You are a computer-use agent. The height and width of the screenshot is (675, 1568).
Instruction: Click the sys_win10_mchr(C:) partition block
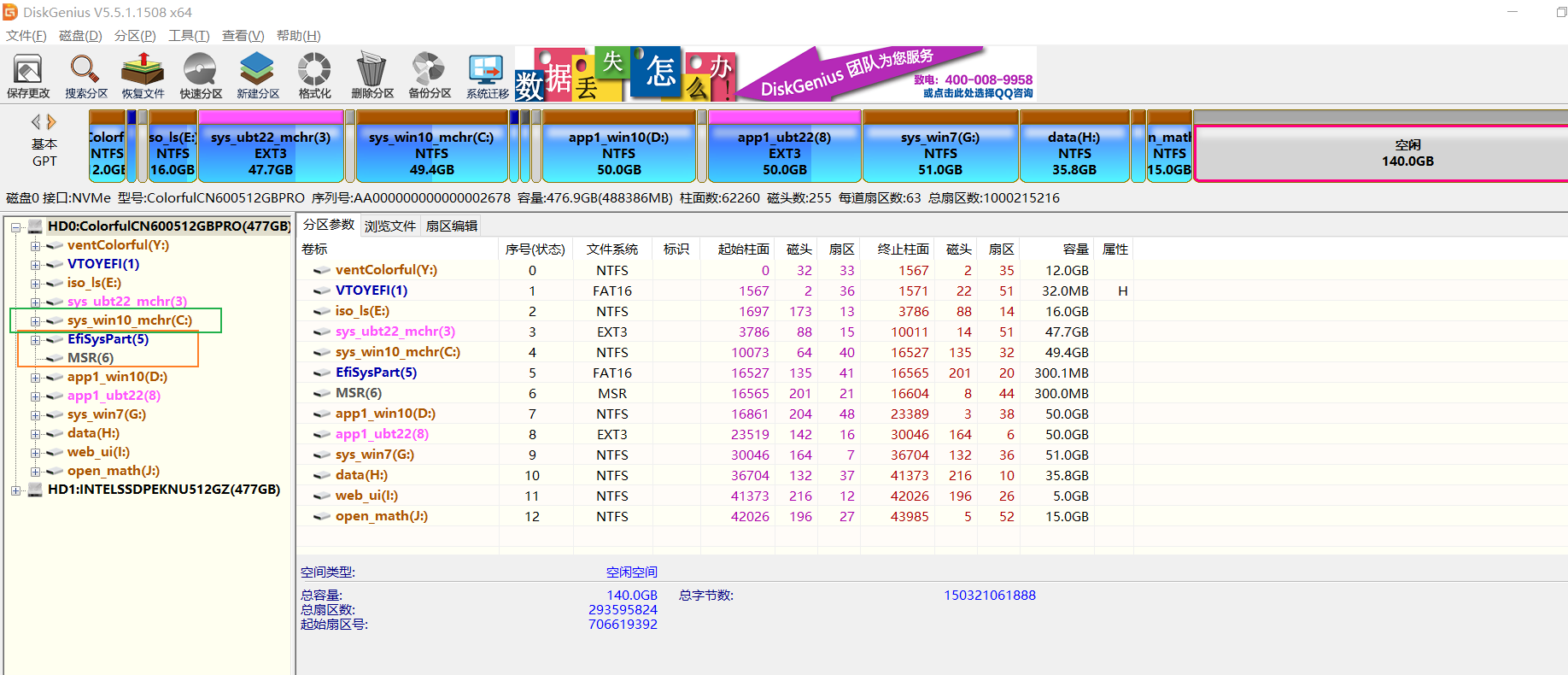pos(431,146)
